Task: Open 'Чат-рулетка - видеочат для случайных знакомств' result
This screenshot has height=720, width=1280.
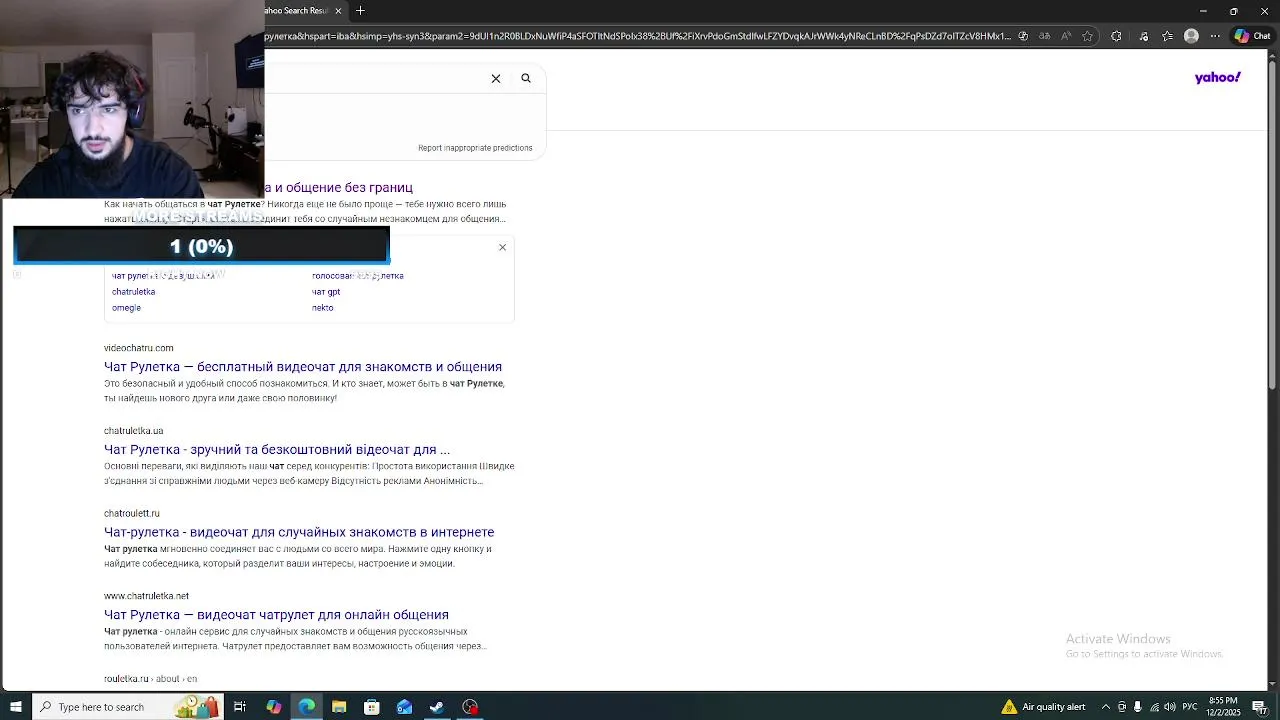Action: point(299,532)
